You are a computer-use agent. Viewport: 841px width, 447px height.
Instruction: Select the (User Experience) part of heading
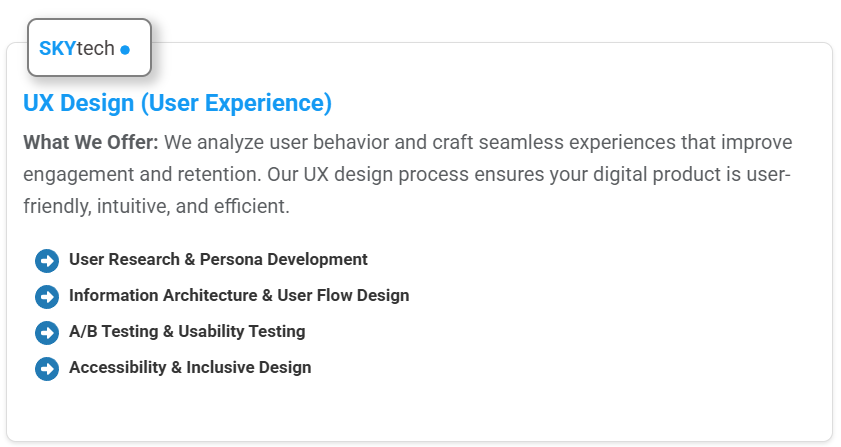click(237, 103)
